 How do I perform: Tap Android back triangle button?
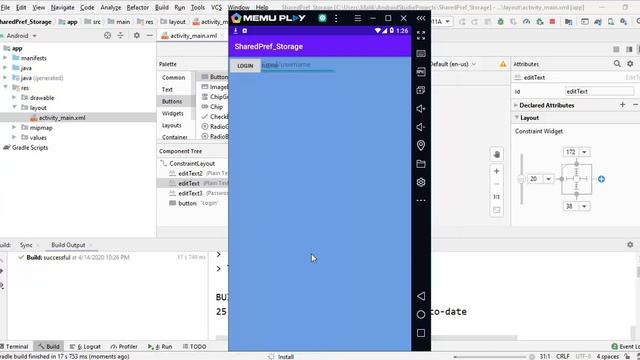421,296
